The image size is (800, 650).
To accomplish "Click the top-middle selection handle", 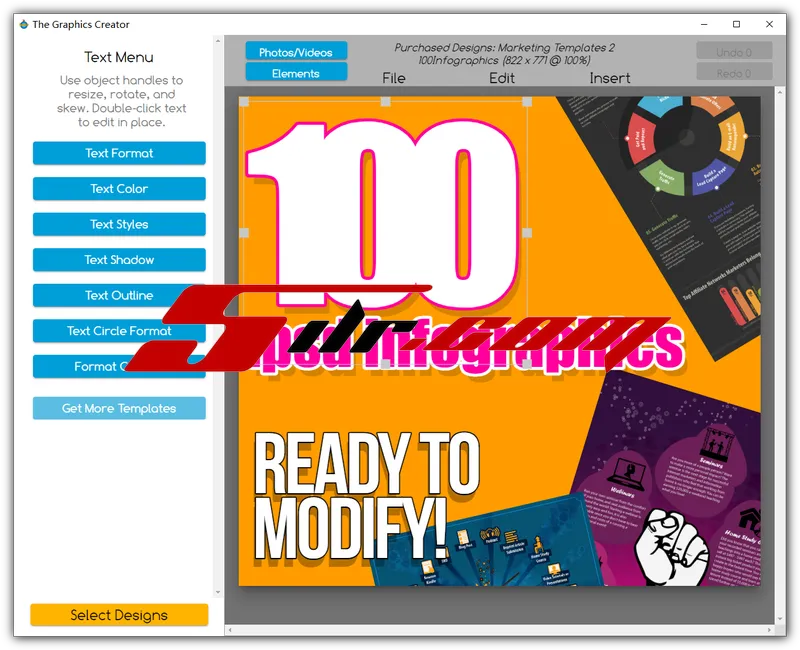I will pos(386,102).
